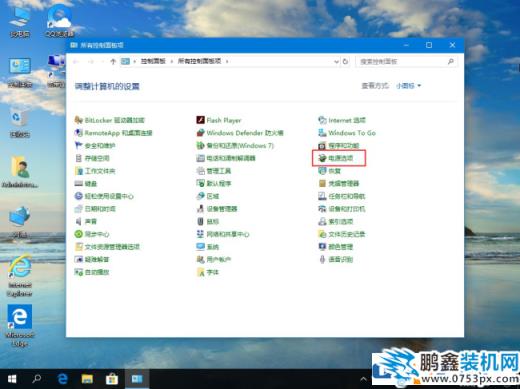The height and width of the screenshot is (389, 520).
Task: Open 默认程序 default programs
Action: (x=214, y=184)
